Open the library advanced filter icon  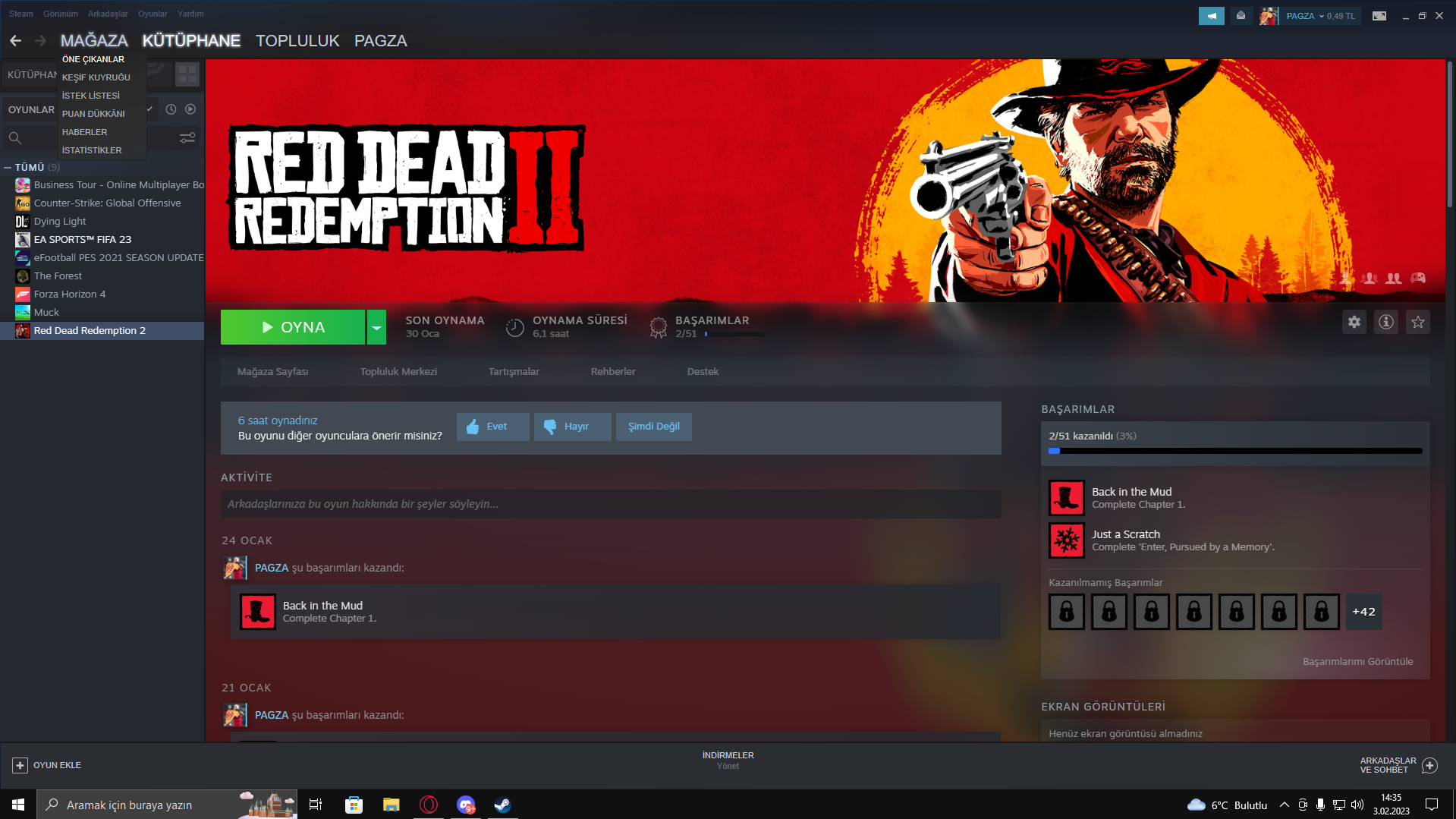[x=187, y=138]
